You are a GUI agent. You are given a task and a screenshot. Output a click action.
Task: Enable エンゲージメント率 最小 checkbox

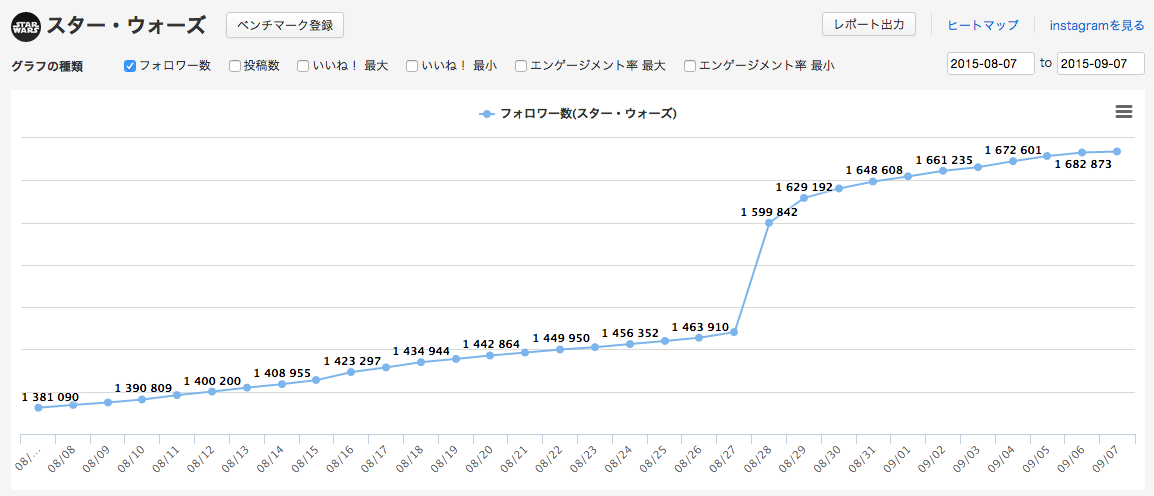tap(690, 66)
